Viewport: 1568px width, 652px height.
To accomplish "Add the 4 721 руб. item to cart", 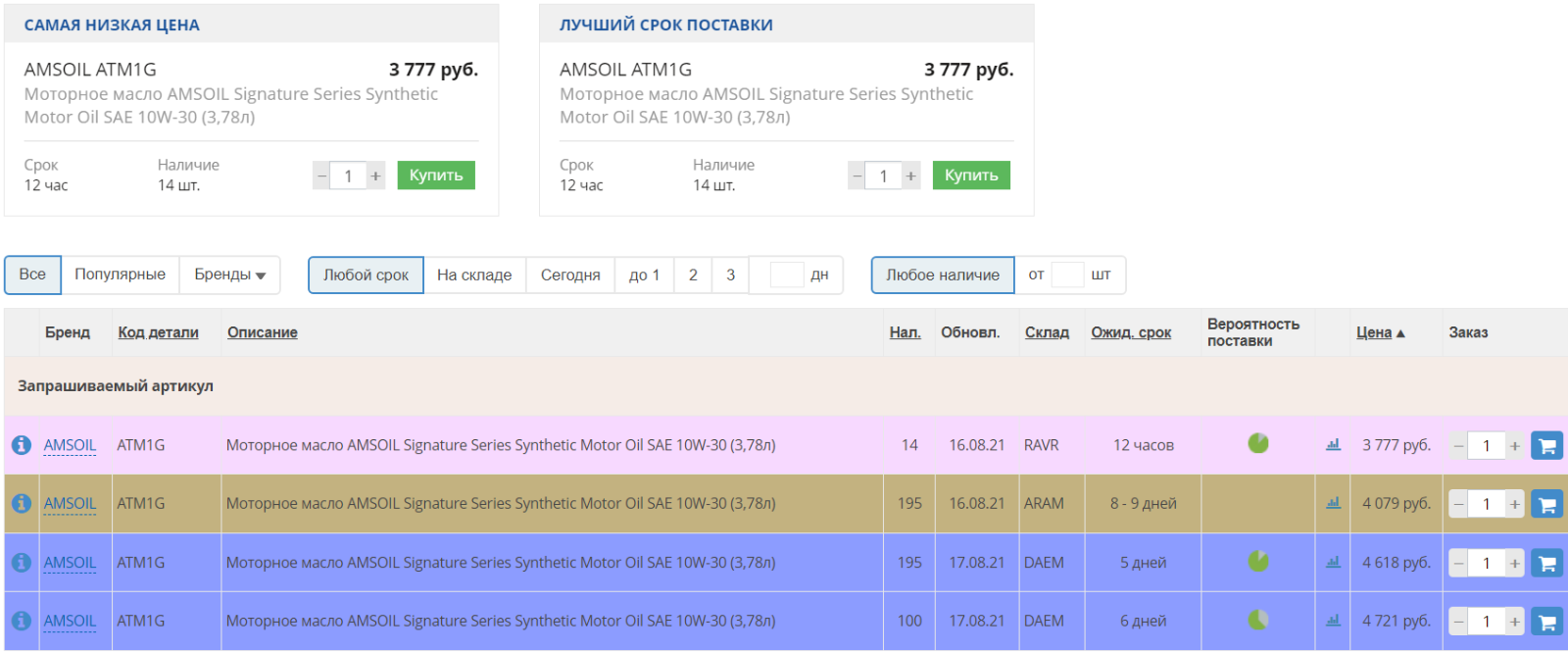I will 1546,622.
